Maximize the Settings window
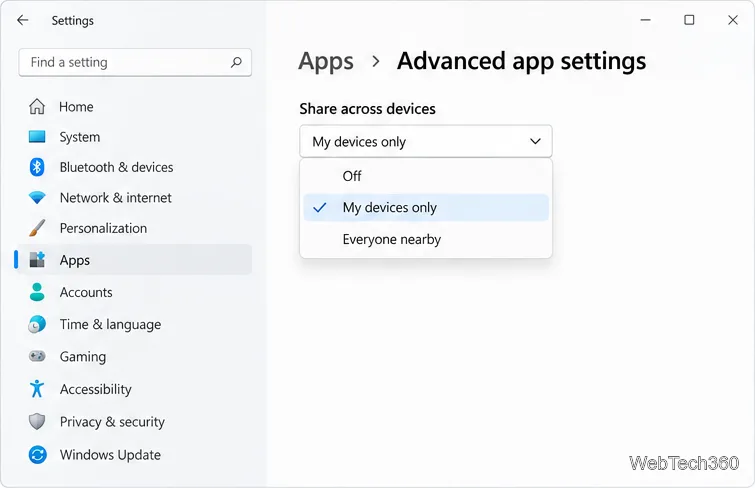Screen dimensions: 755x488 [x=689, y=20]
